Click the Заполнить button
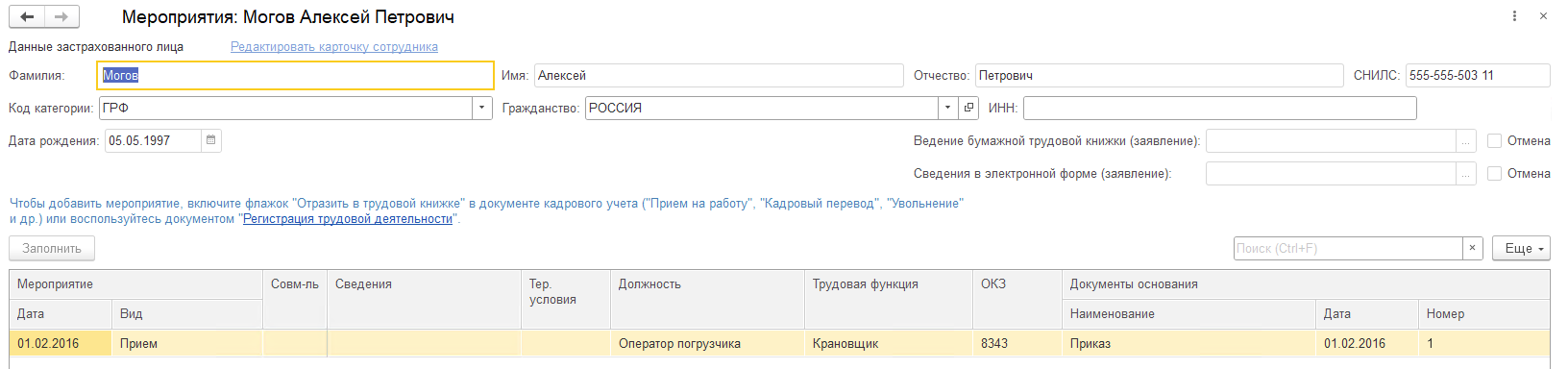This screenshot has width=1568, height=369. click(x=52, y=248)
